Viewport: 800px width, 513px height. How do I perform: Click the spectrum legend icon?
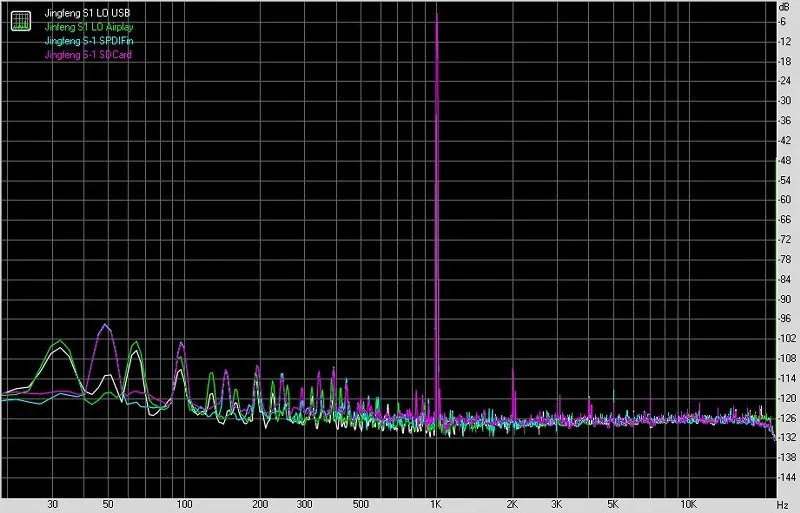tap(20, 20)
